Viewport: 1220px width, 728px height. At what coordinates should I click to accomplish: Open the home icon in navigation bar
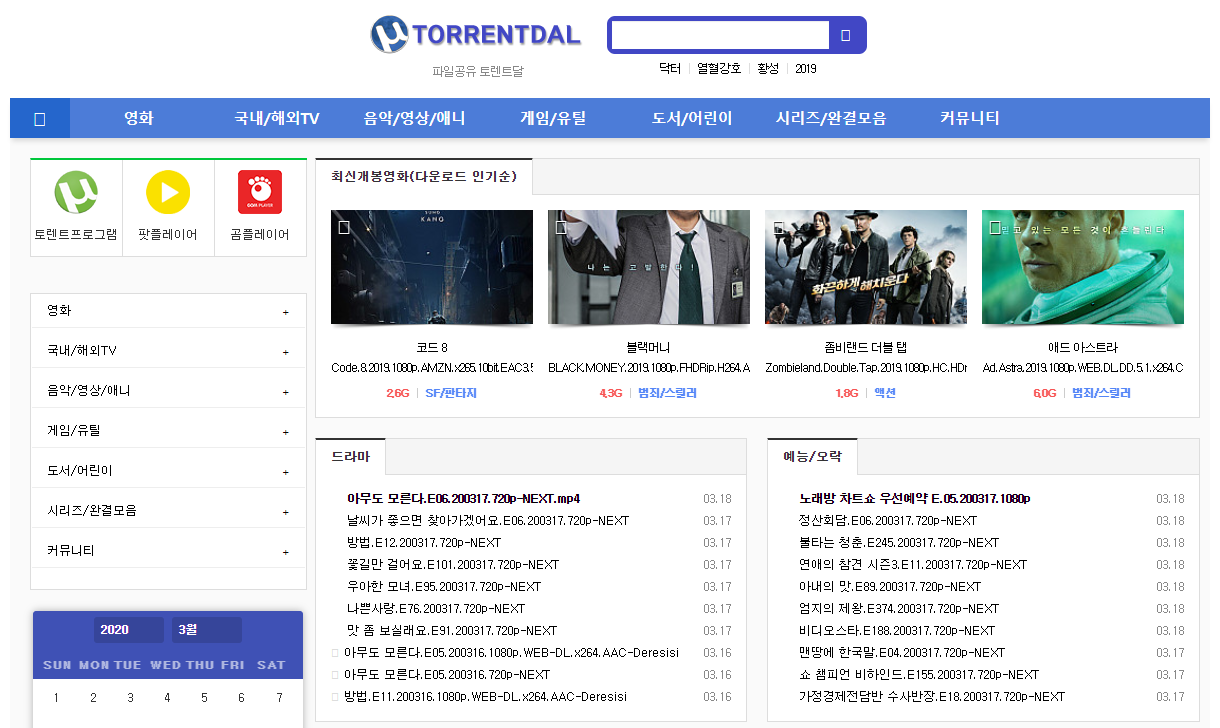tap(40, 118)
